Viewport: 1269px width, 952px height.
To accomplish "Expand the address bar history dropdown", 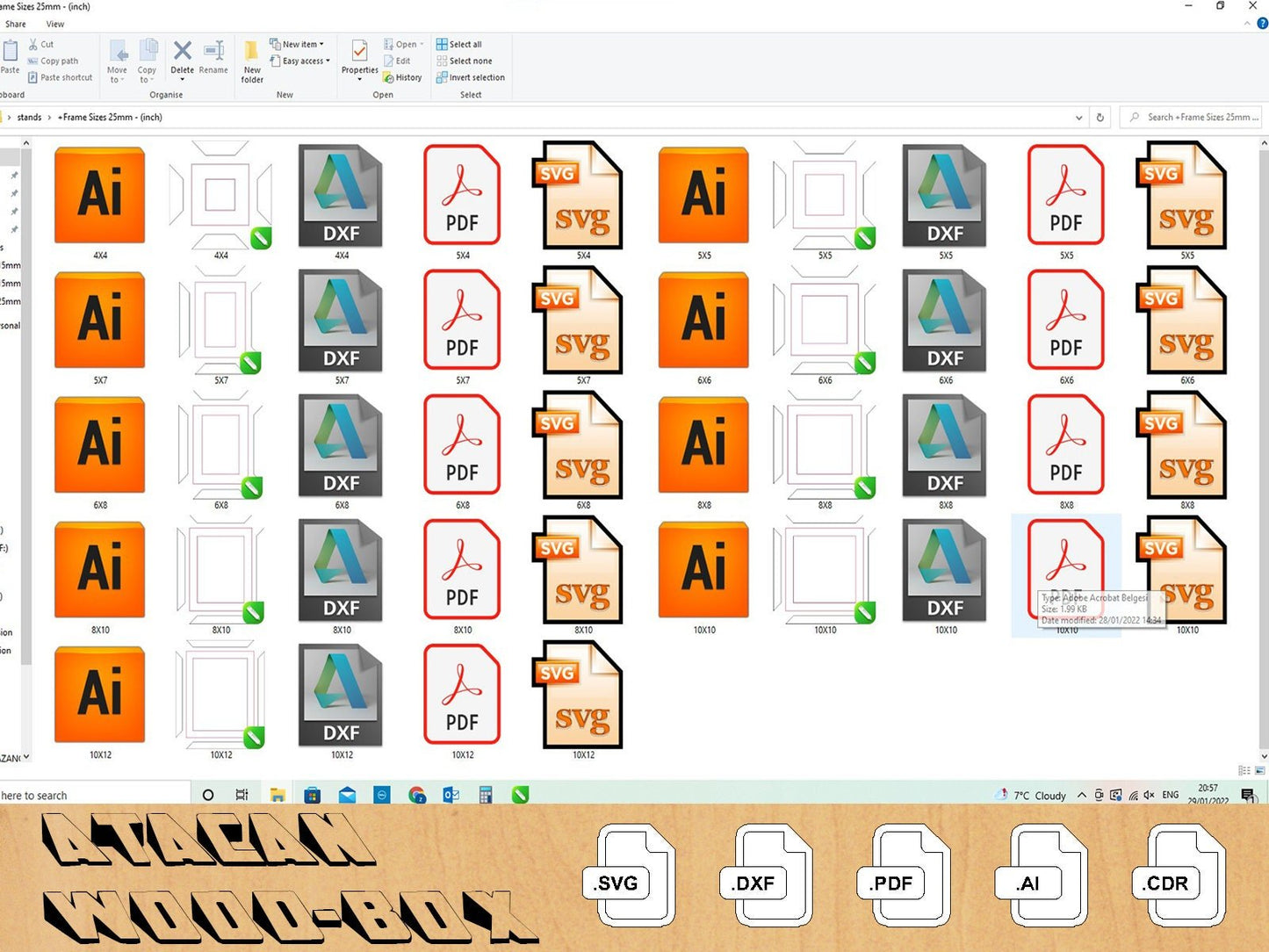I will coord(1078,117).
